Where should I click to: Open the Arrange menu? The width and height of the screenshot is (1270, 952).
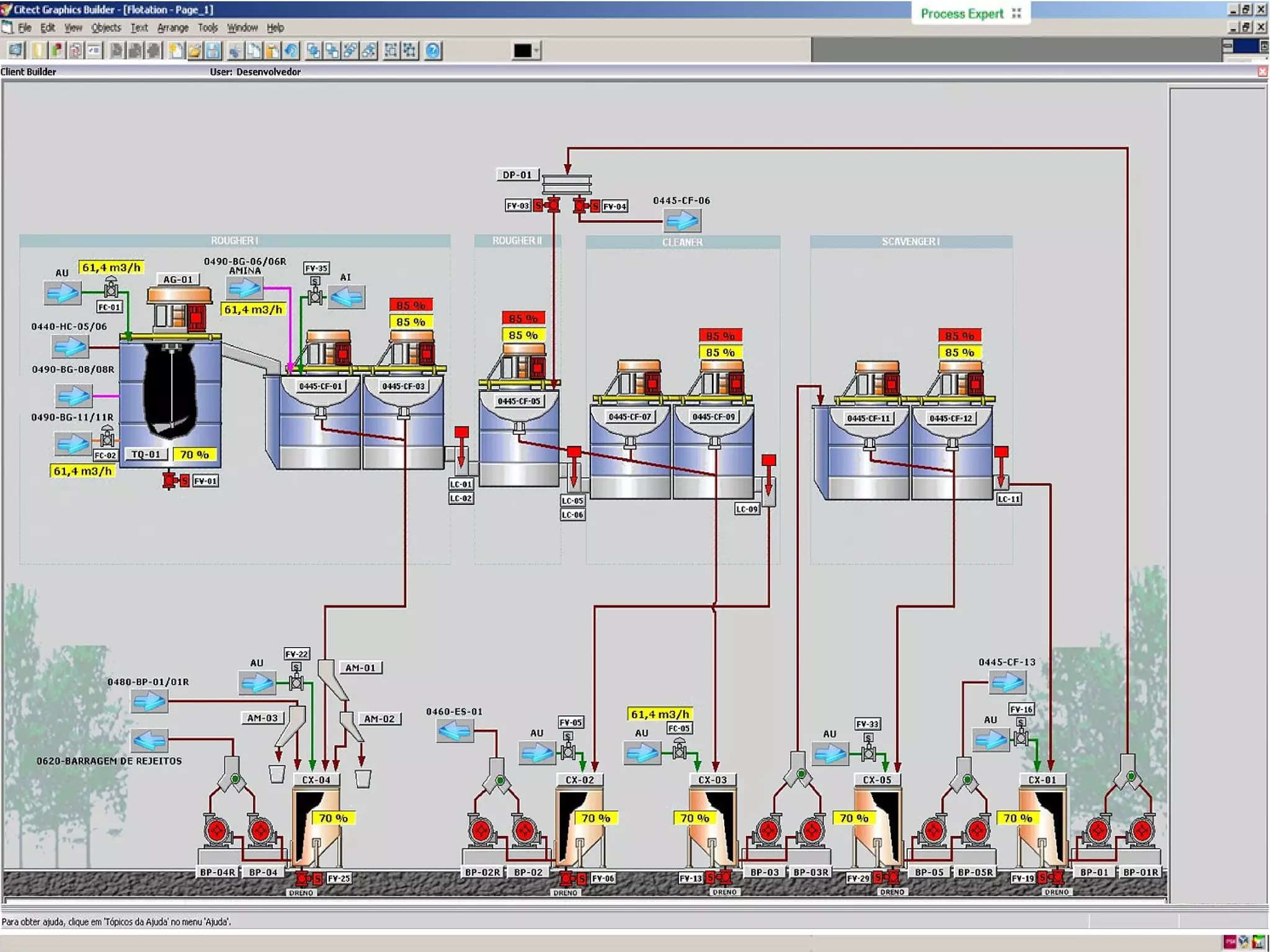pos(172,27)
